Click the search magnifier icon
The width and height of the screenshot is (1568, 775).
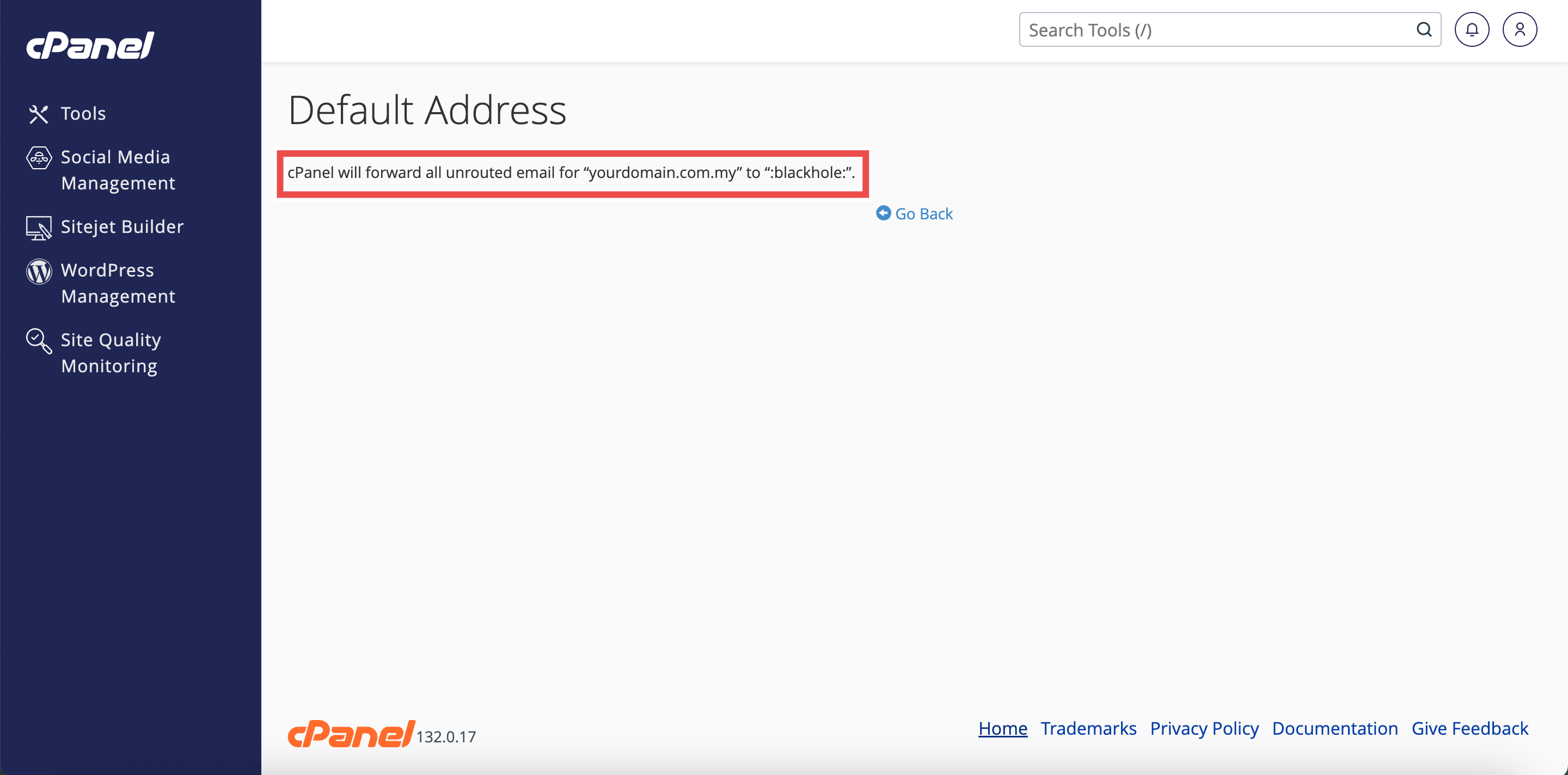pos(1424,30)
